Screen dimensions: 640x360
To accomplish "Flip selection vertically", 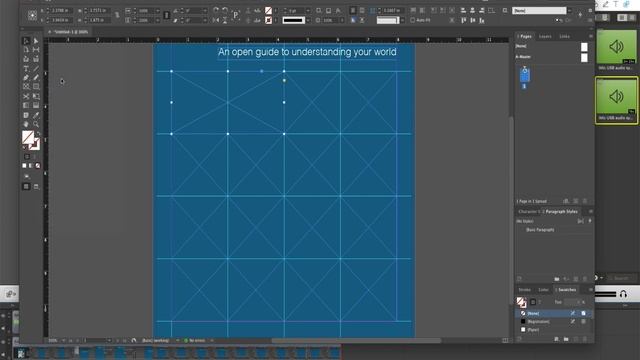I will tap(225, 20).
